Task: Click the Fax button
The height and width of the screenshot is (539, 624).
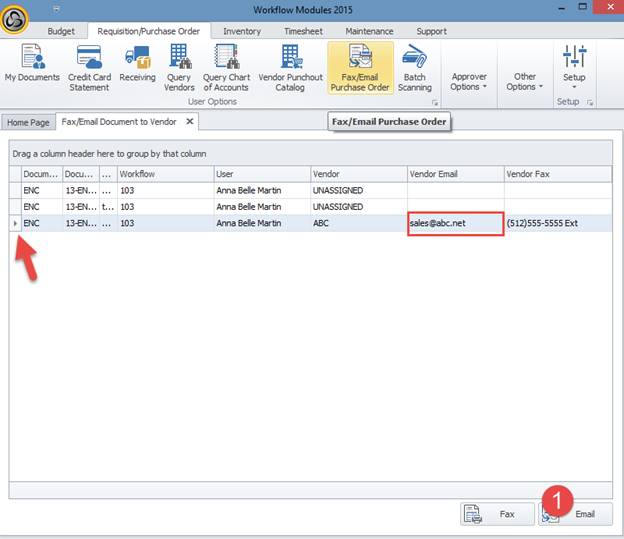Action: coord(498,514)
